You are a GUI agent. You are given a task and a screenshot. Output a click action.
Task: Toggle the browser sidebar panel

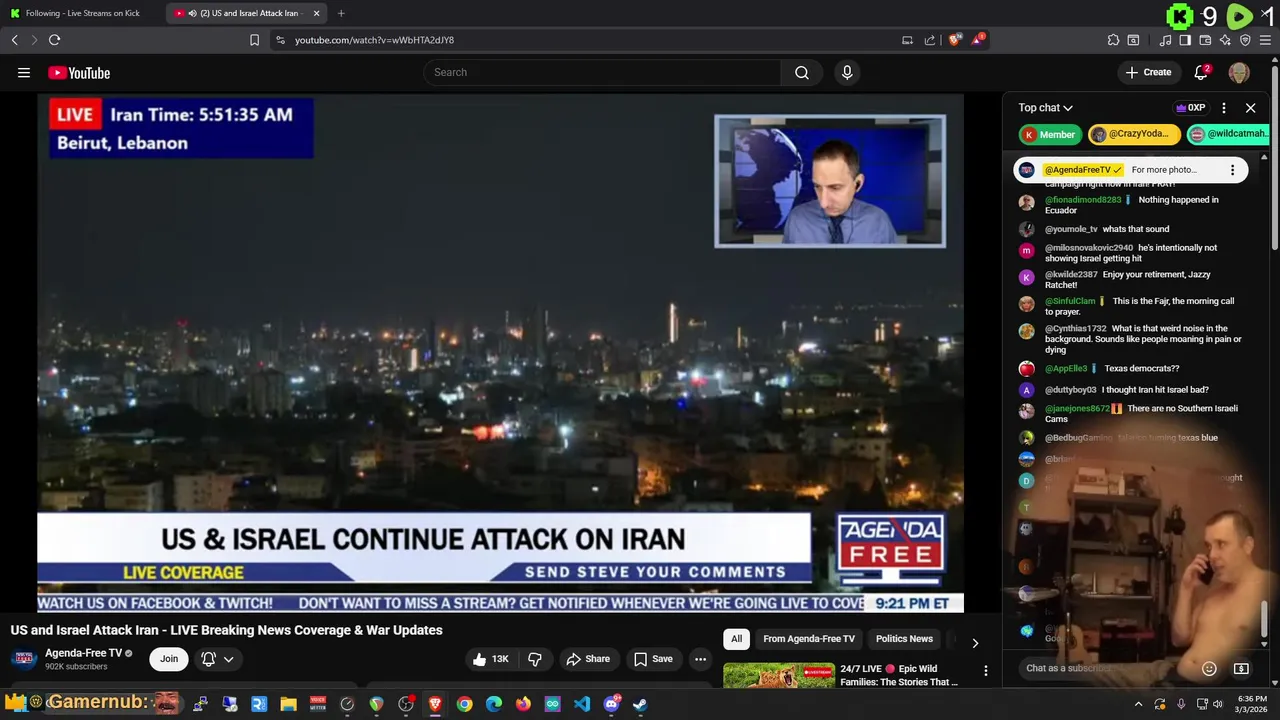point(1185,40)
